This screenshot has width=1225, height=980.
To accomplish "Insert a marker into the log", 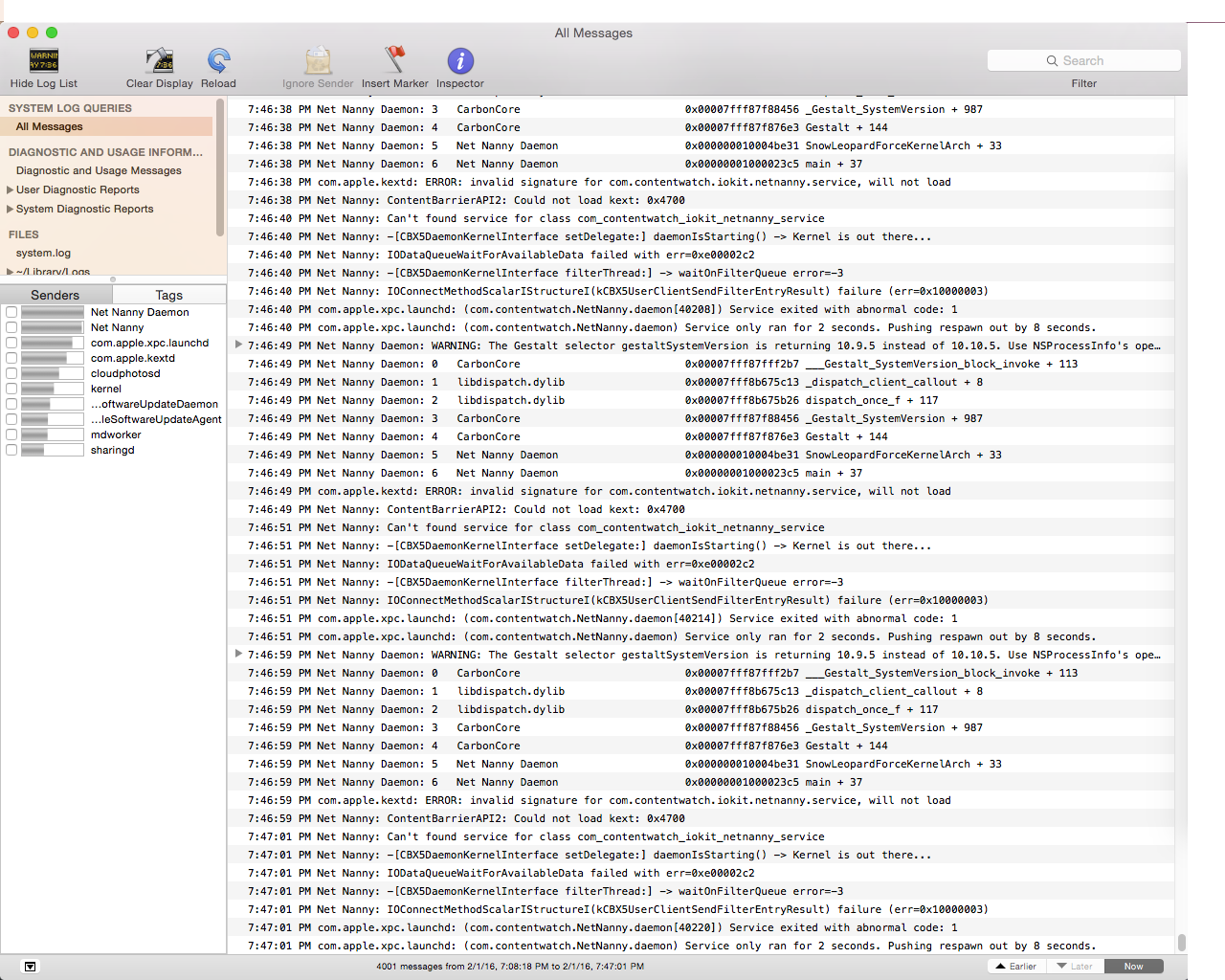I will (395, 60).
